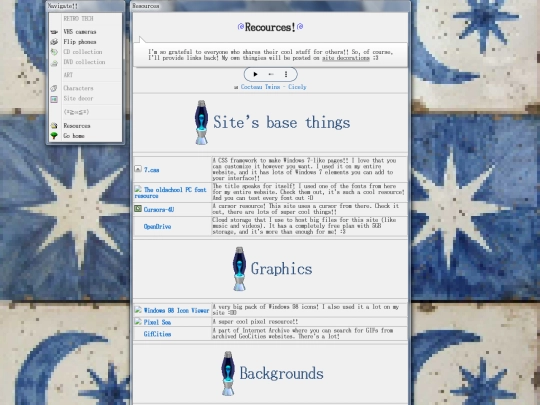Click lava lamp beside Backgrounds heading
540x405 pixels.
[x=228, y=373]
